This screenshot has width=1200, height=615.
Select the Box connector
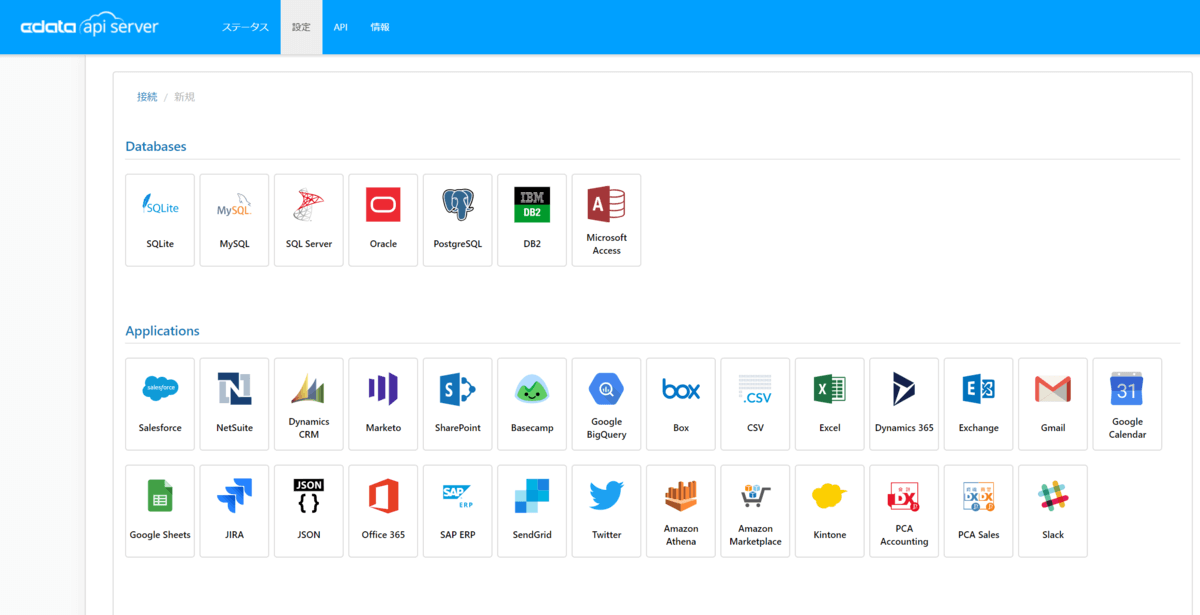click(x=681, y=404)
